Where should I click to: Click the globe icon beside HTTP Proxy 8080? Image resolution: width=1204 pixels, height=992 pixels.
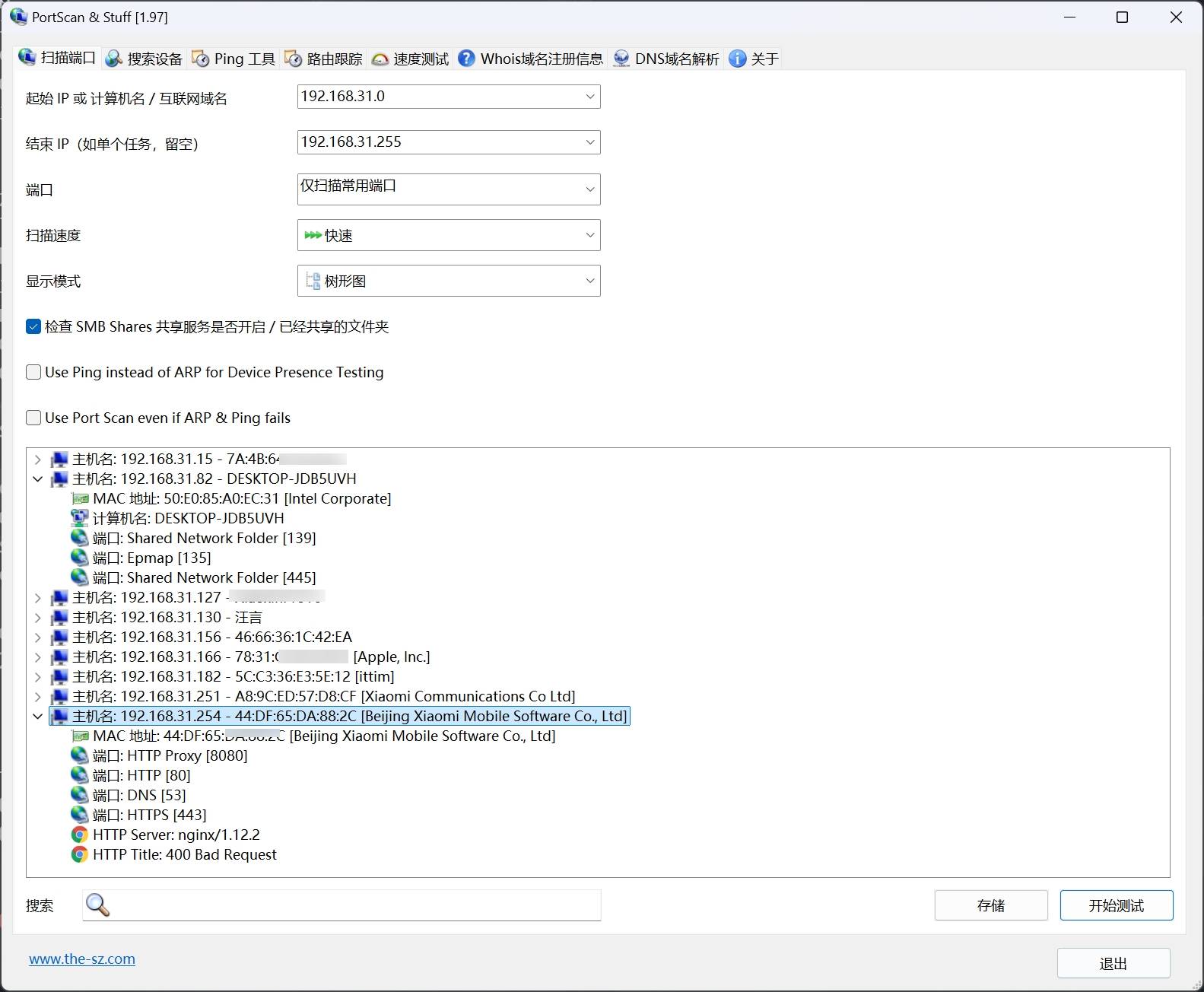[x=79, y=755]
